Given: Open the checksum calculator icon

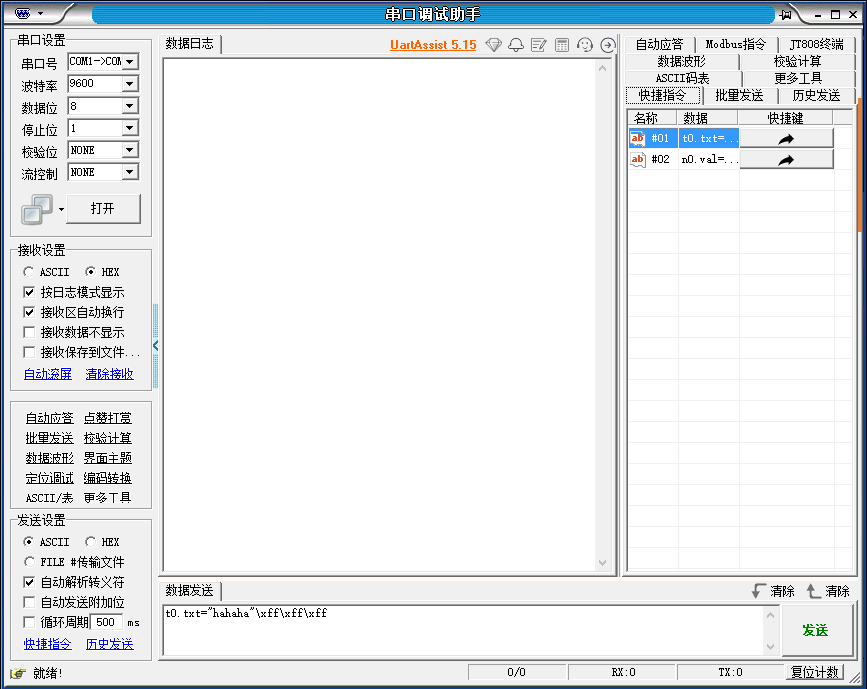Looking at the screenshot, I should (560, 46).
